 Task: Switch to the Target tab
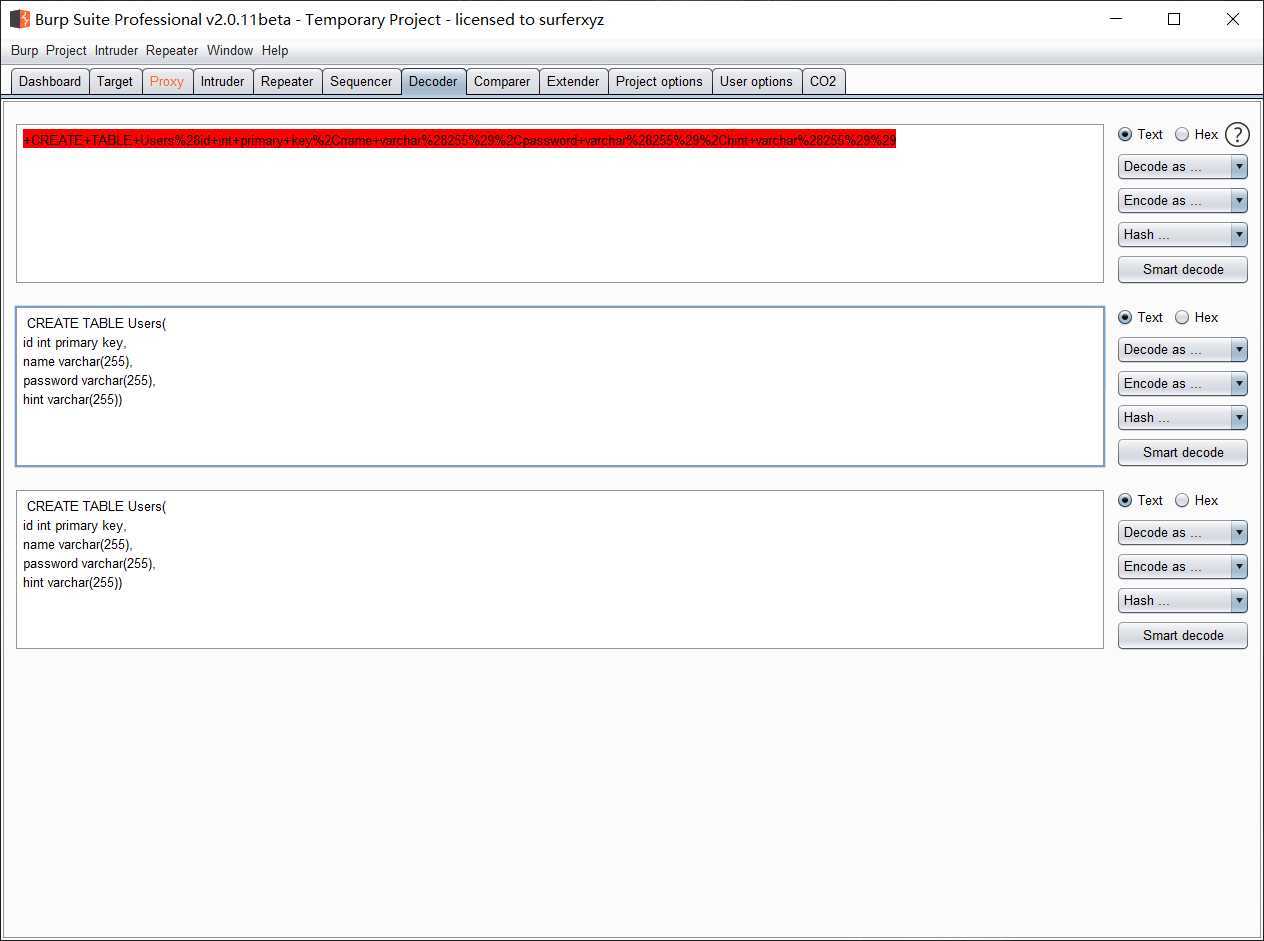pyautogui.click(x=115, y=81)
